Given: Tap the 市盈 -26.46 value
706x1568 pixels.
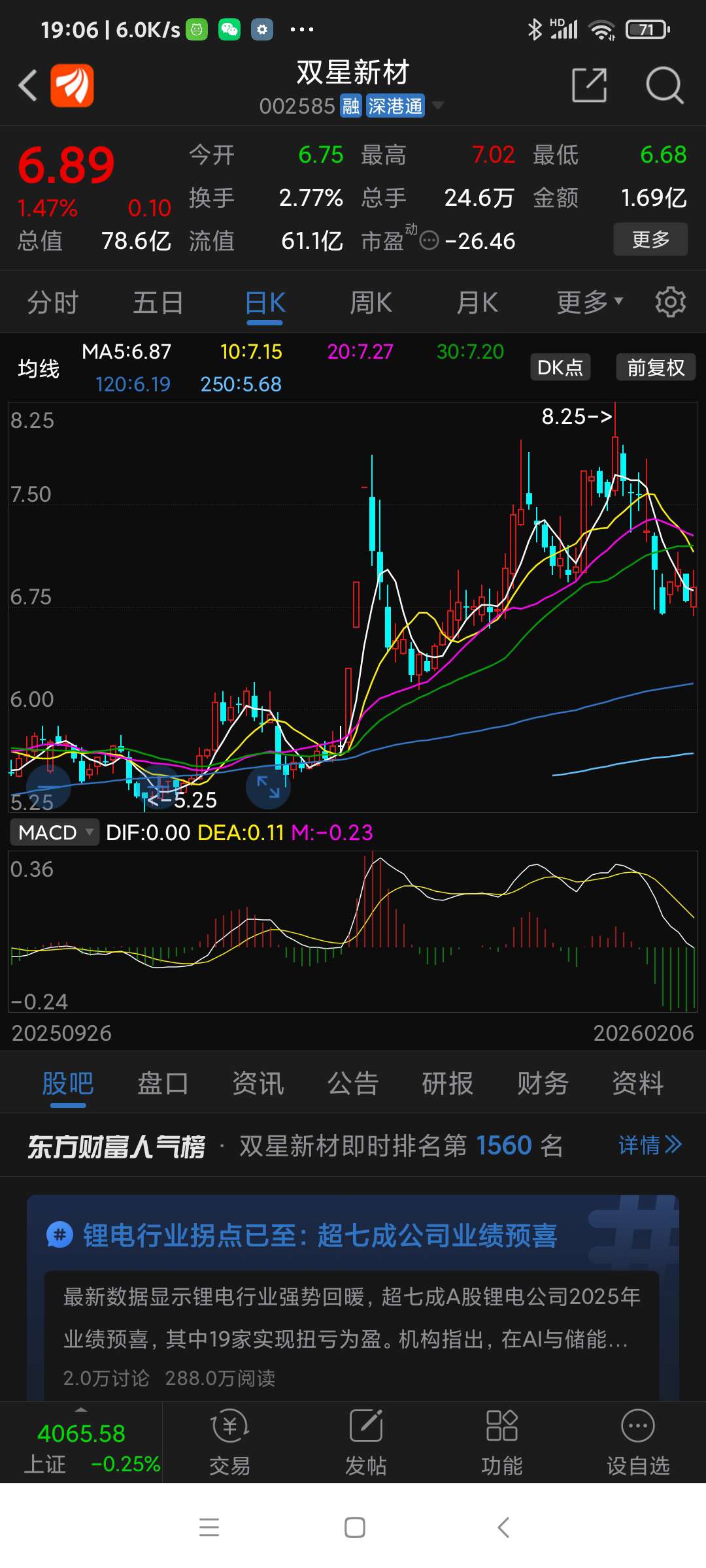Looking at the screenshot, I should pyautogui.click(x=480, y=241).
